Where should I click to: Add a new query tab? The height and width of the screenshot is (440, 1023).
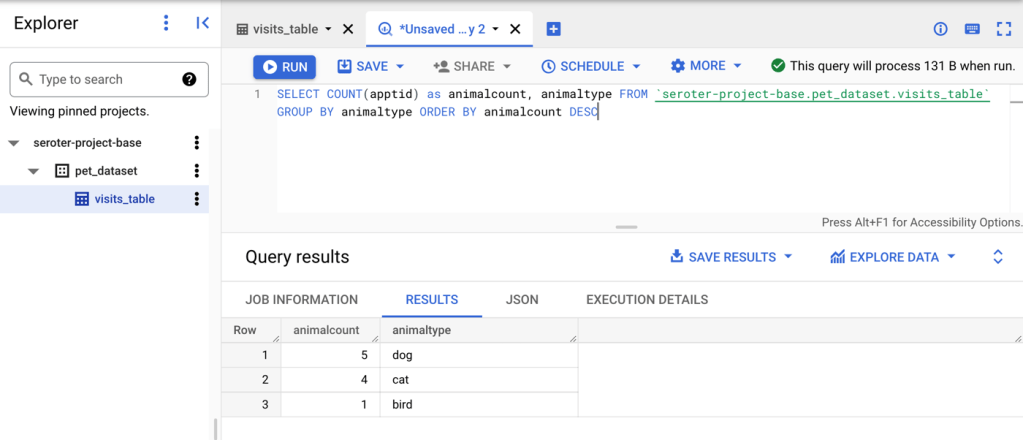pyautogui.click(x=553, y=29)
